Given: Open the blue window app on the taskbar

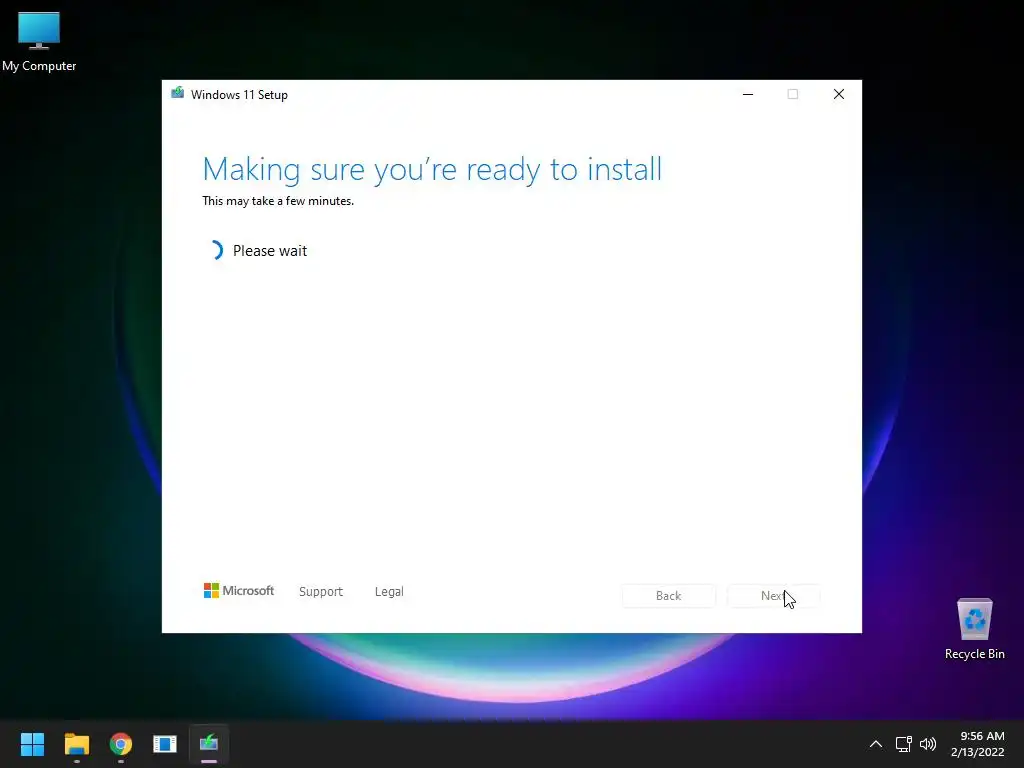Looking at the screenshot, I should (165, 744).
